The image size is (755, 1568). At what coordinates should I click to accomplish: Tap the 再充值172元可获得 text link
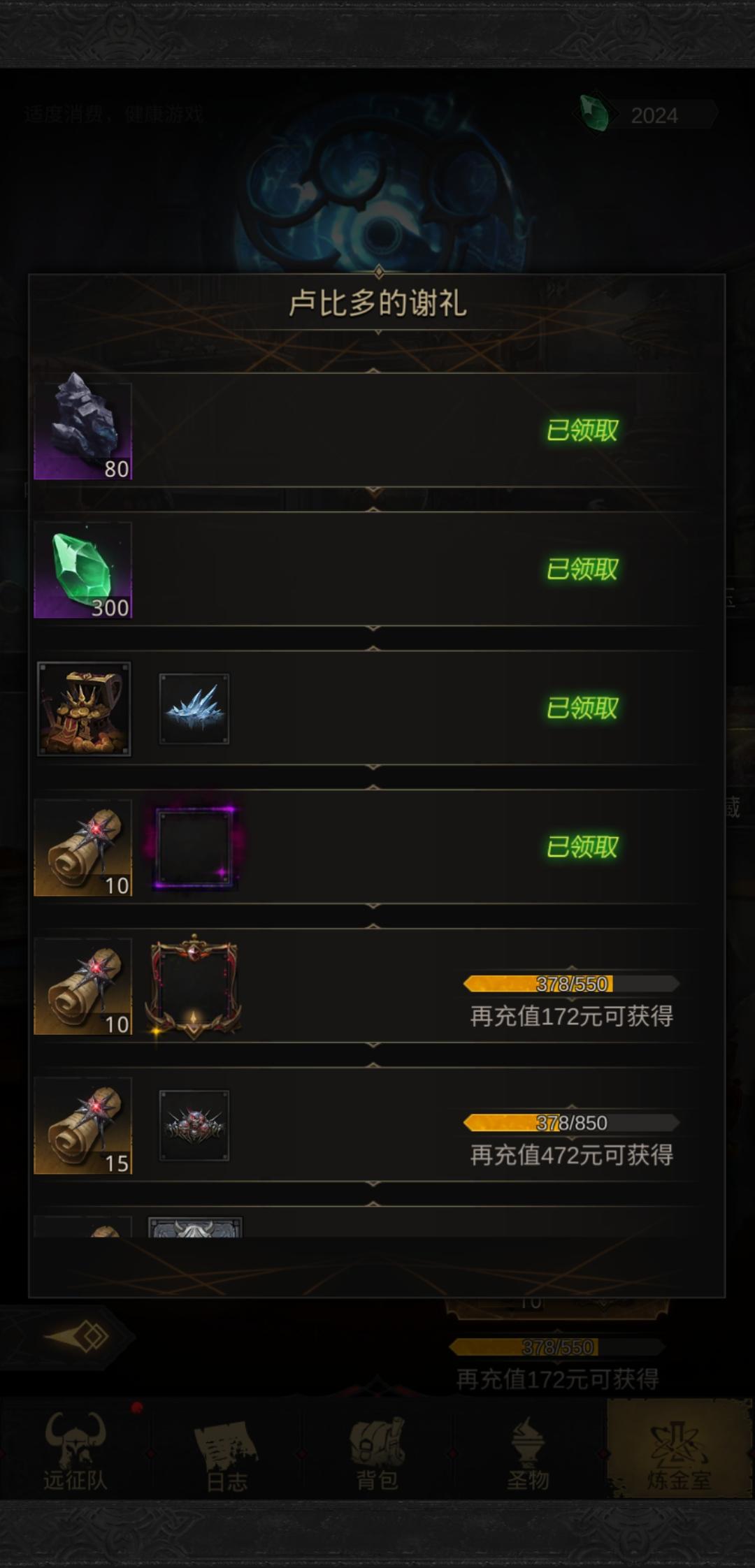coord(571,1016)
